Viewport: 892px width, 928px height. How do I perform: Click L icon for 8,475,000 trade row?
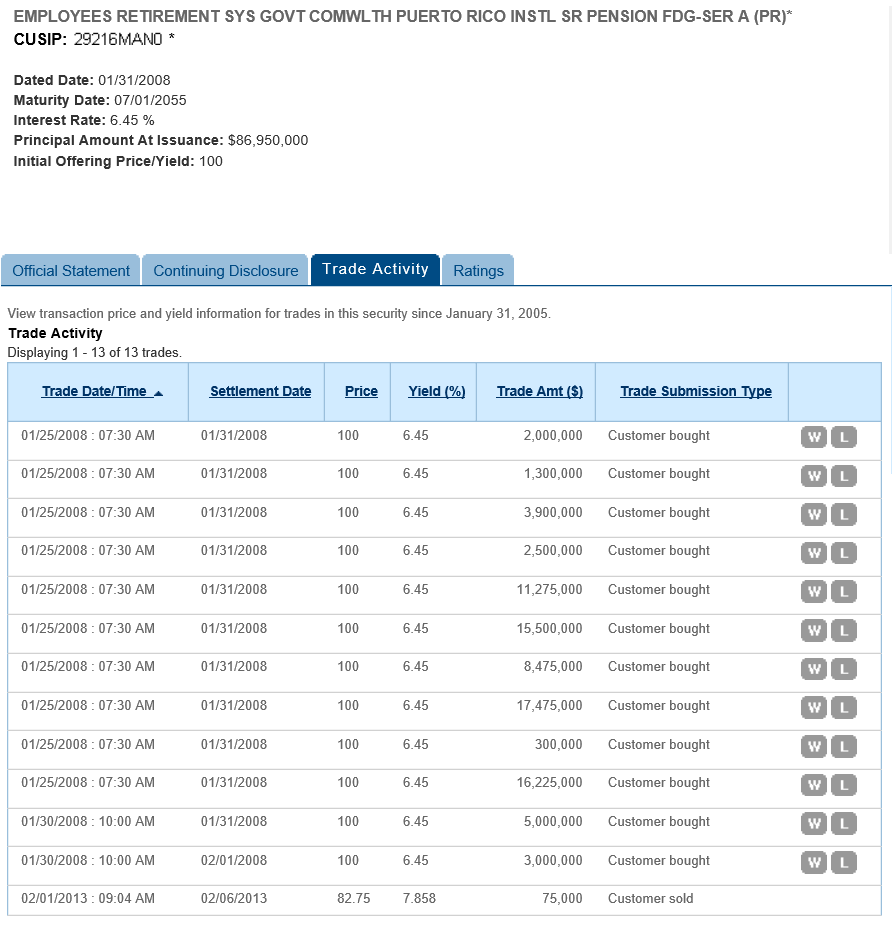844,669
